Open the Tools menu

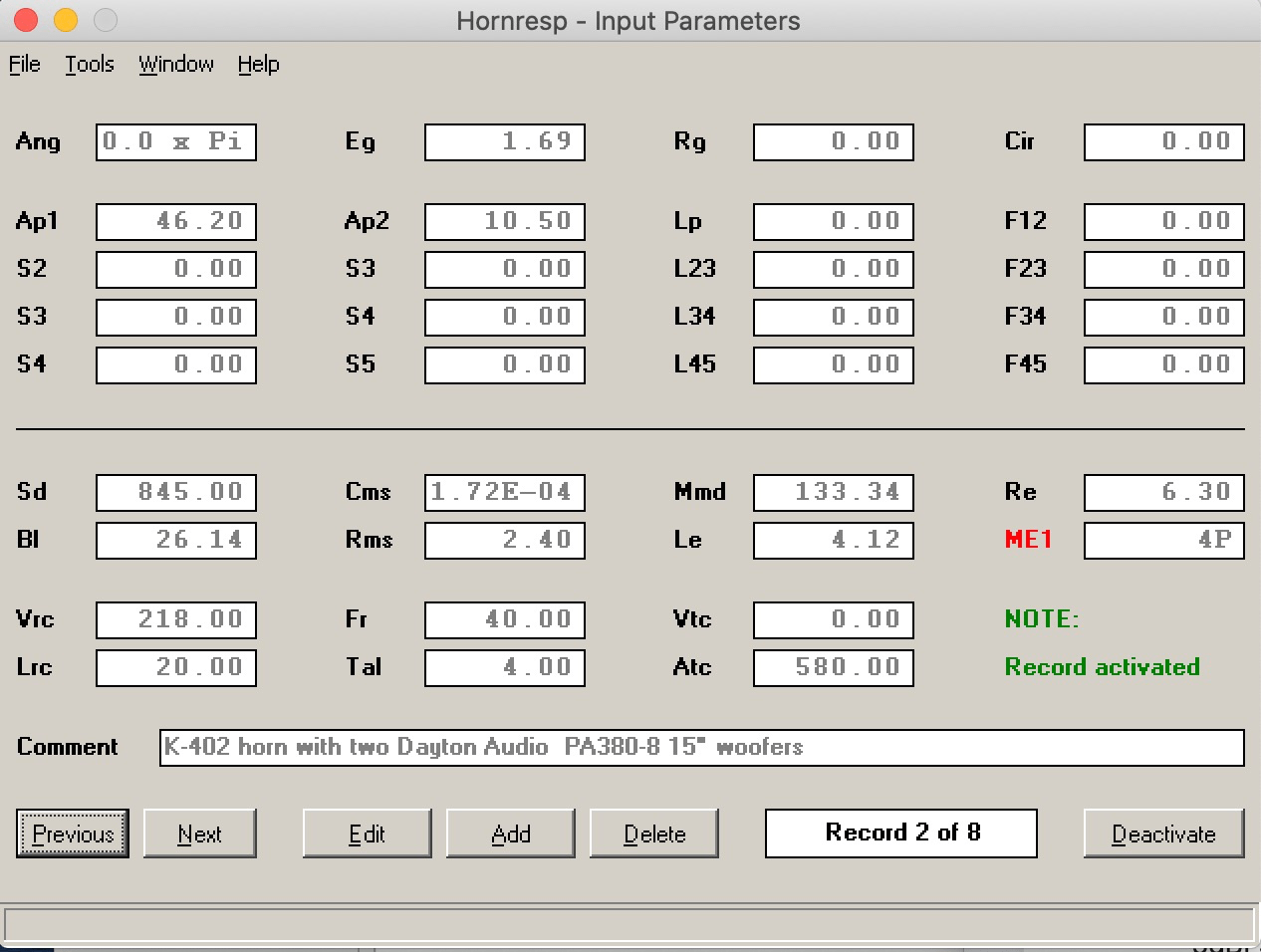click(90, 64)
